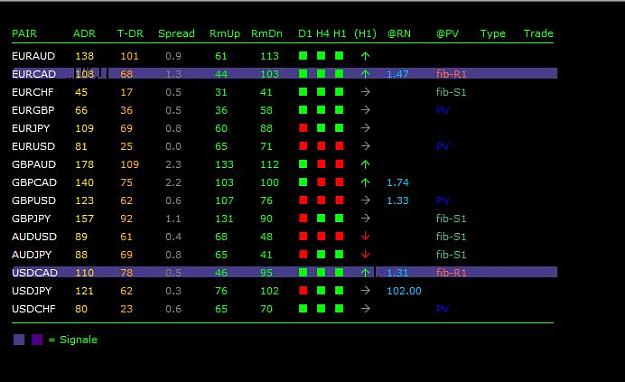Click the RmDn column header
This screenshot has height=382, width=625.
coord(267,33)
